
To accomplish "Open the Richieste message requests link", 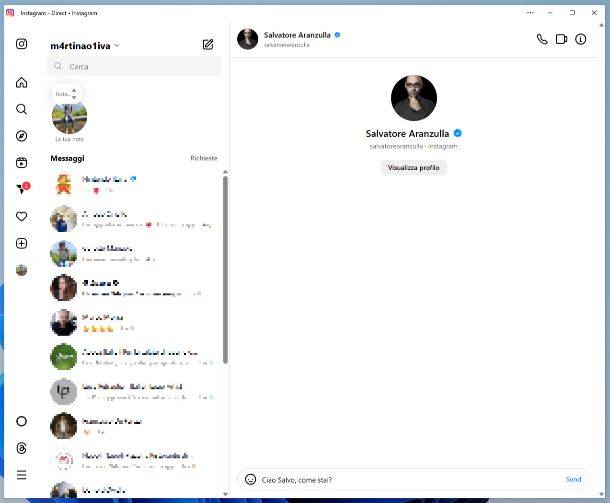I will click(204, 158).
